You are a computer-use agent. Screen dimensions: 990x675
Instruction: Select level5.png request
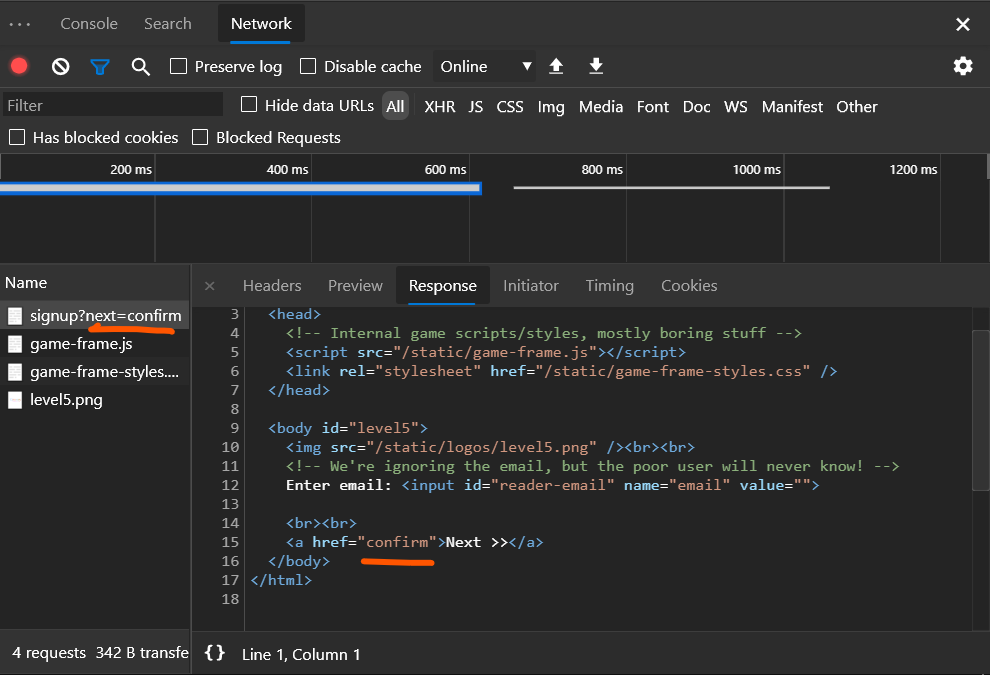[x=95, y=400]
